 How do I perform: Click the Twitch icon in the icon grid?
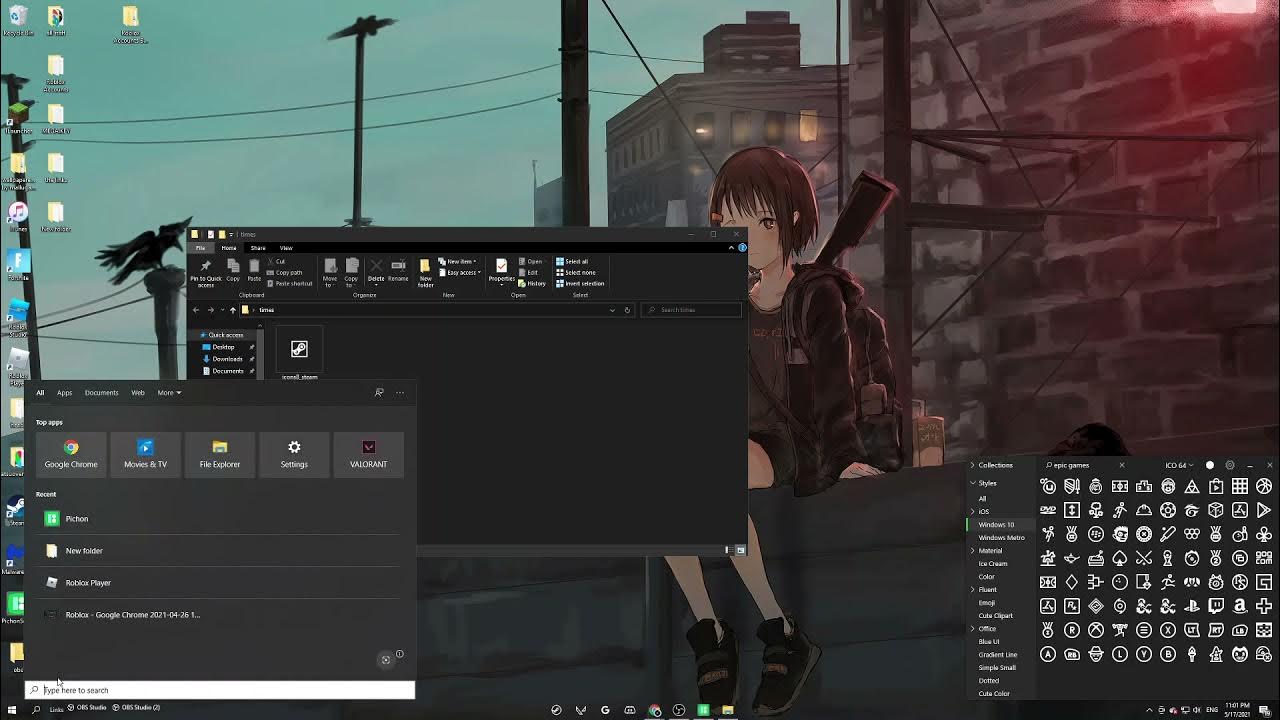pos(1216,606)
